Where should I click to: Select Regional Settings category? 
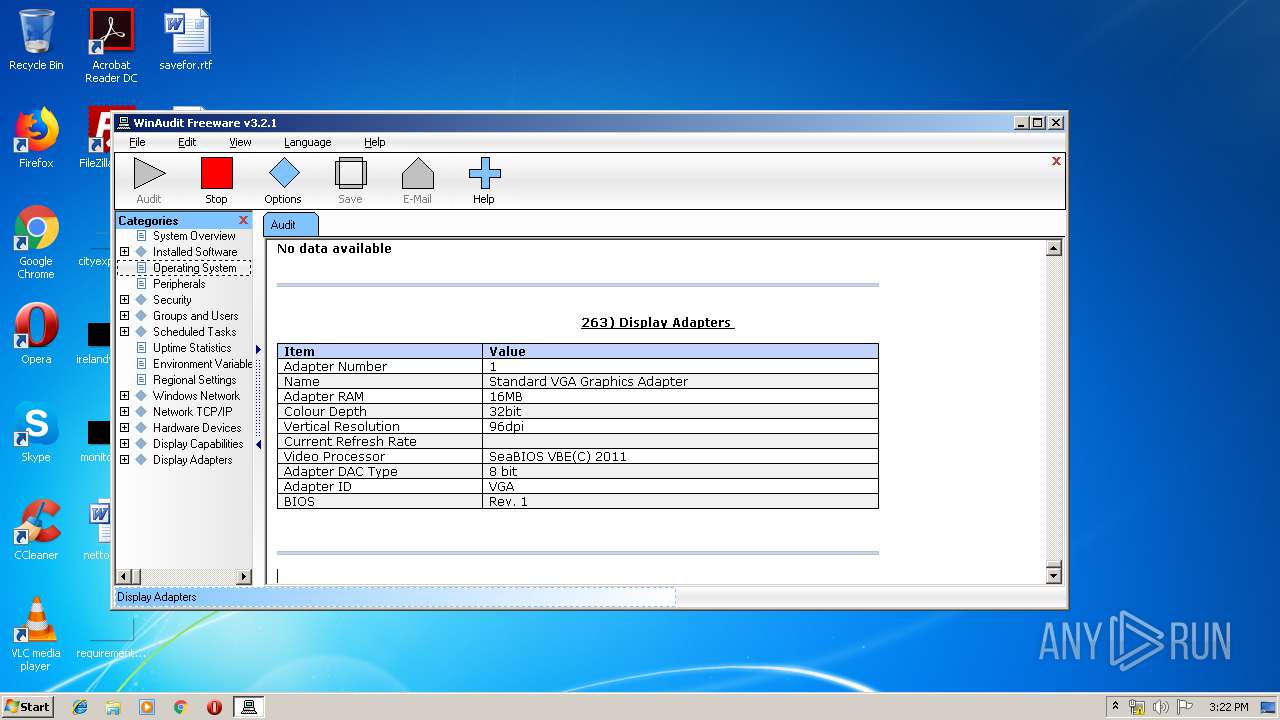194,380
